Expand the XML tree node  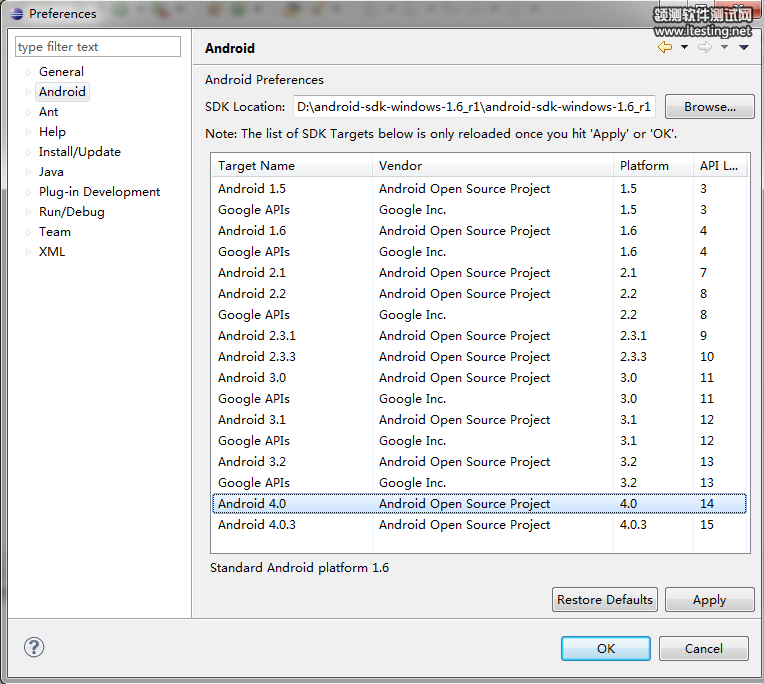(x=28, y=252)
